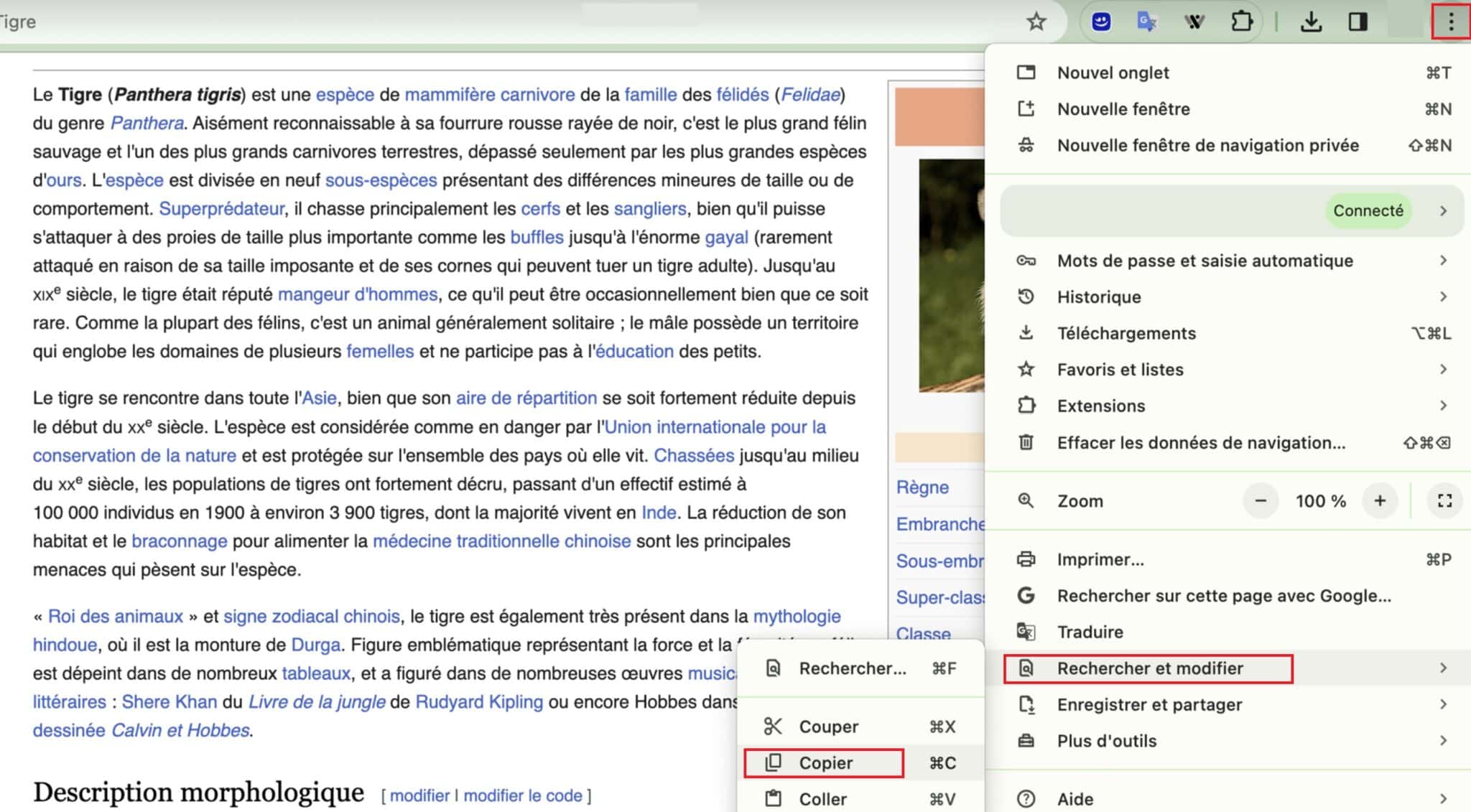1471x812 pixels.
Task: Click the highlighted three-dot menu icon
Action: click(x=1452, y=22)
